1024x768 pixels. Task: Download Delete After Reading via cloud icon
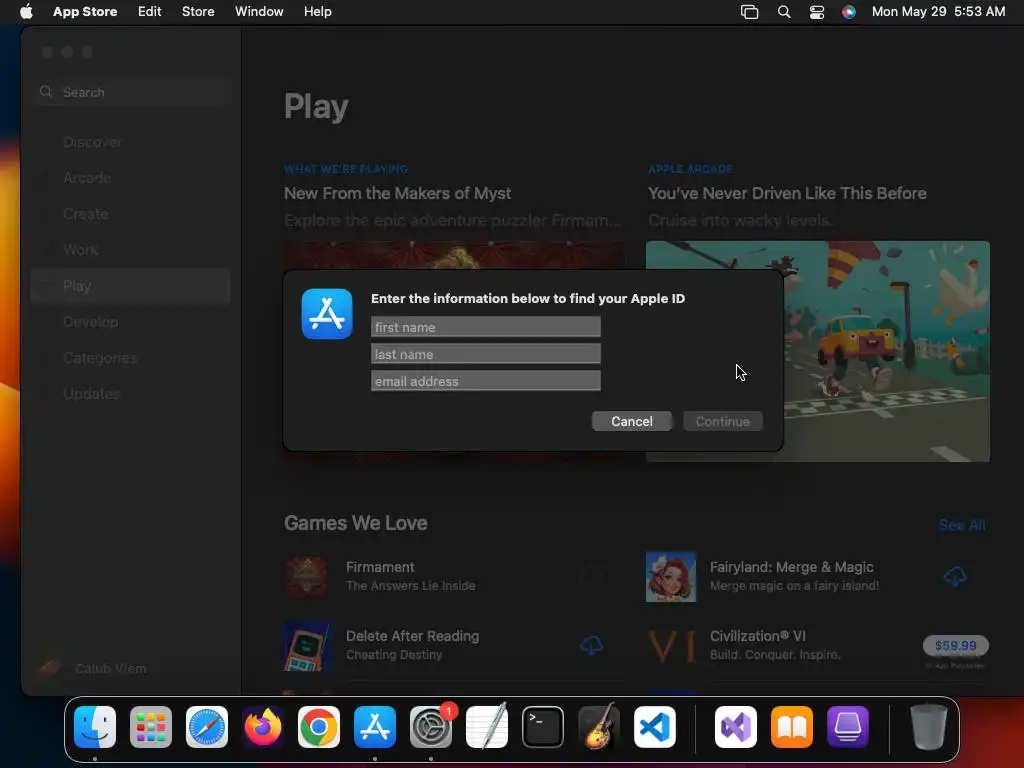pyautogui.click(x=591, y=646)
